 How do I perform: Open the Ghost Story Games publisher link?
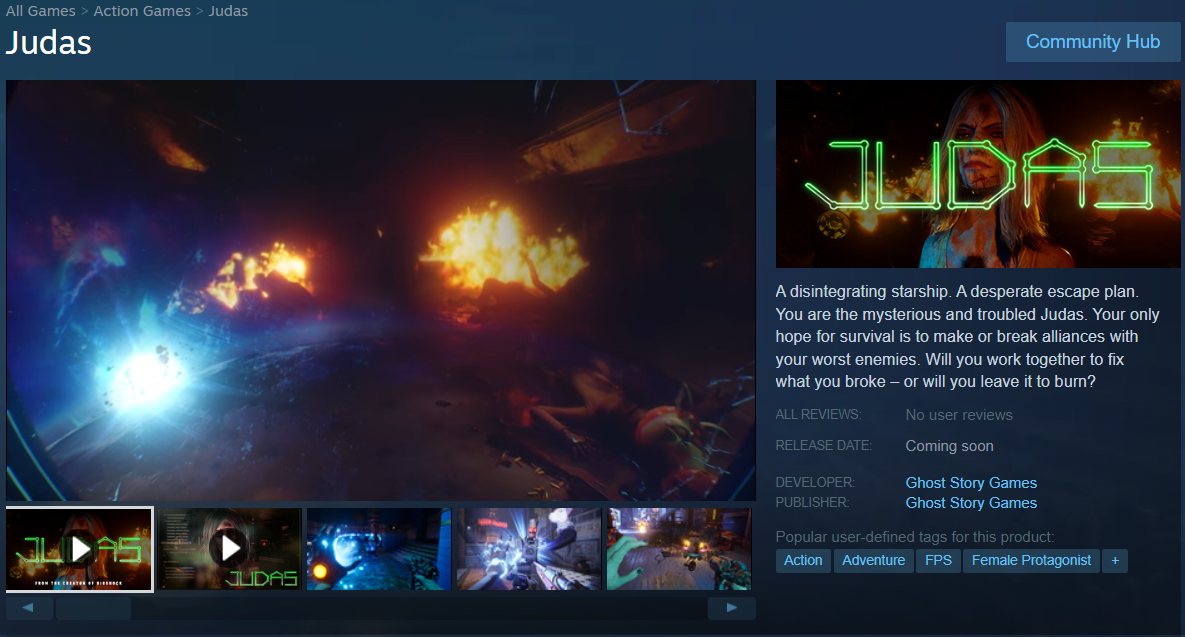coord(971,503)
